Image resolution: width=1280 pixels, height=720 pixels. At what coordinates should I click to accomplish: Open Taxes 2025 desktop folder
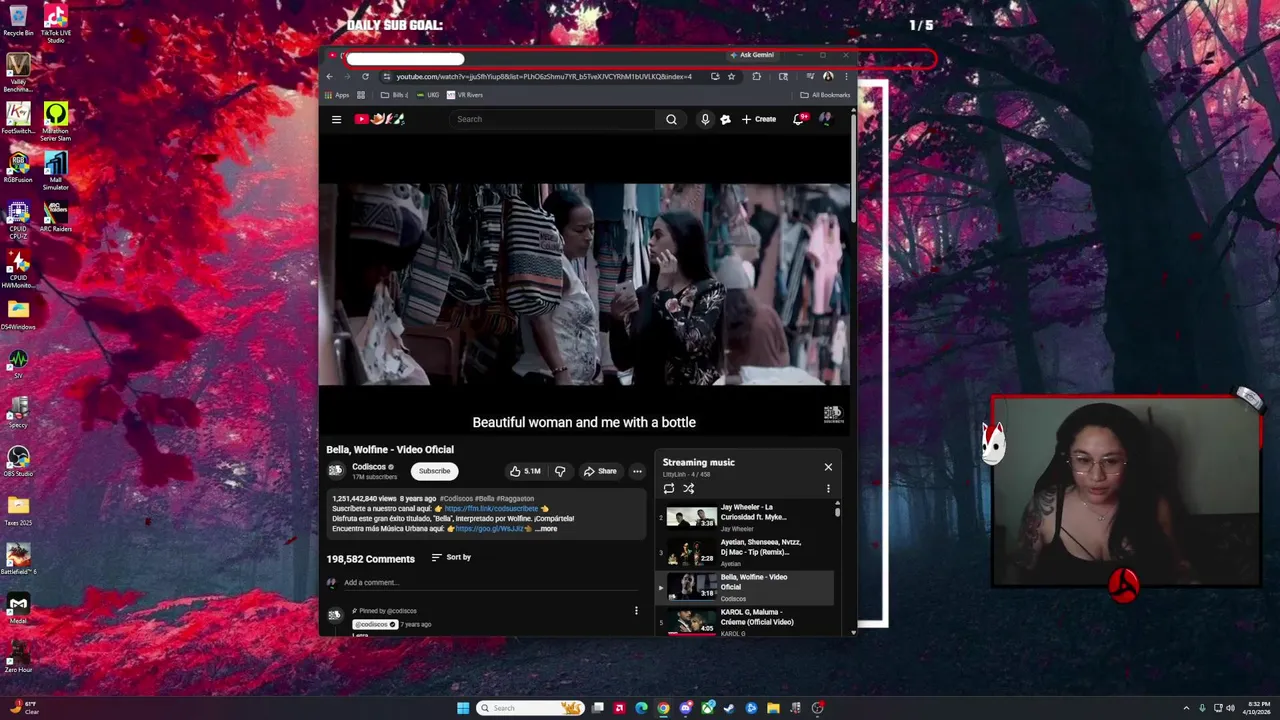[18, 510]
